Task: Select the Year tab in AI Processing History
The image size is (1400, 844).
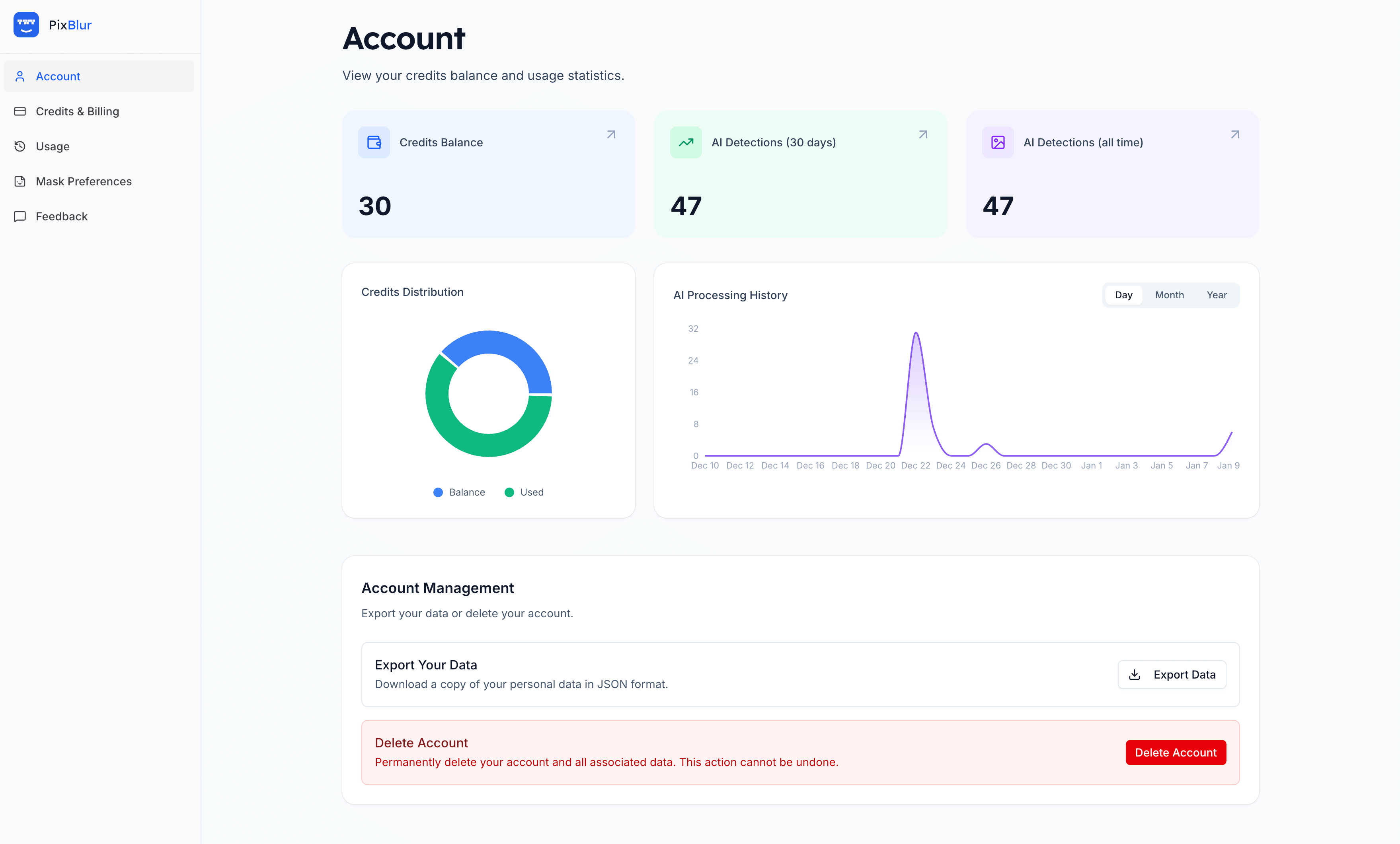Action: click(1217, 295)
